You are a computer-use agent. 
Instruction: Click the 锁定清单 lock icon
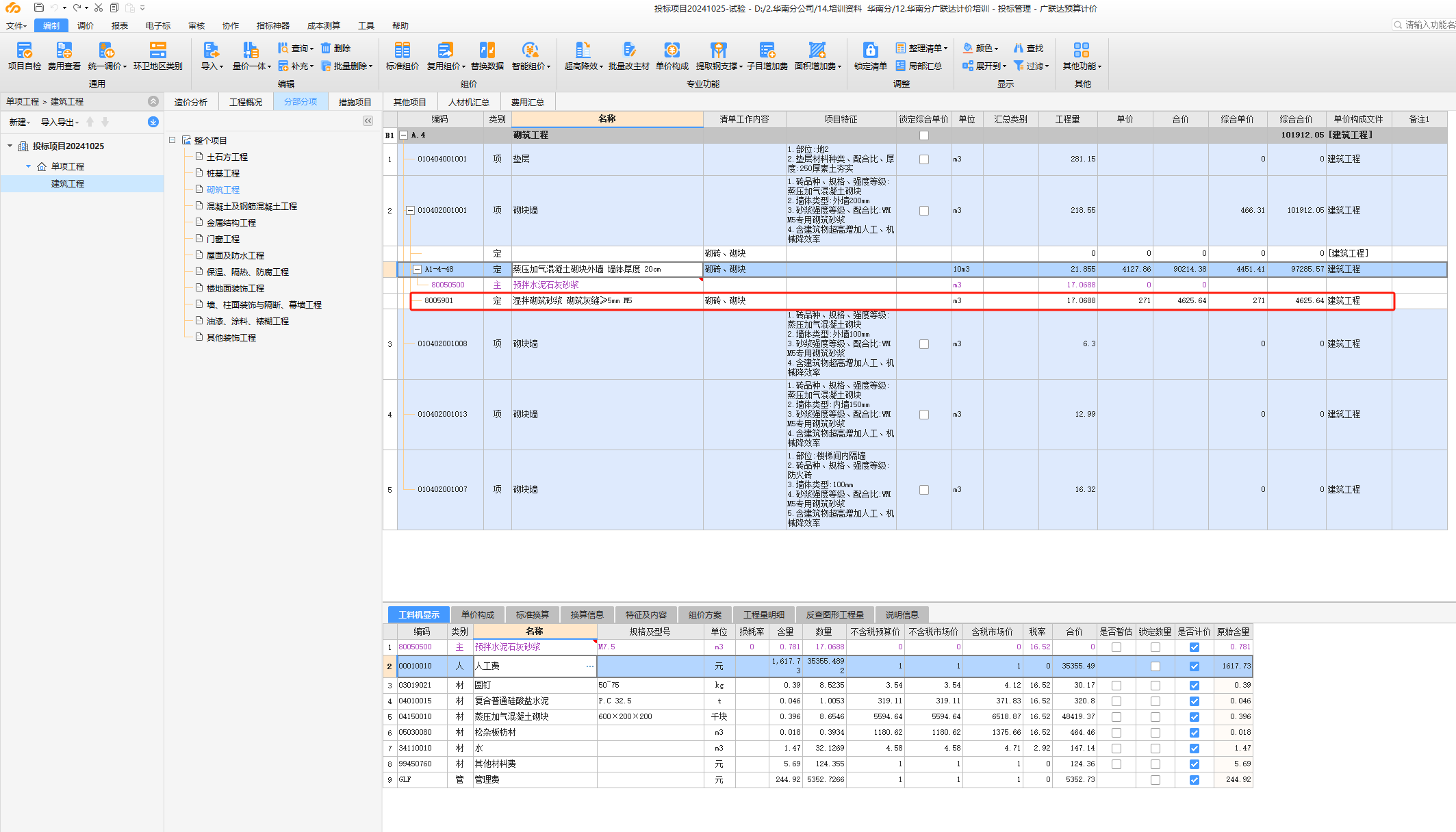(870, 51)
